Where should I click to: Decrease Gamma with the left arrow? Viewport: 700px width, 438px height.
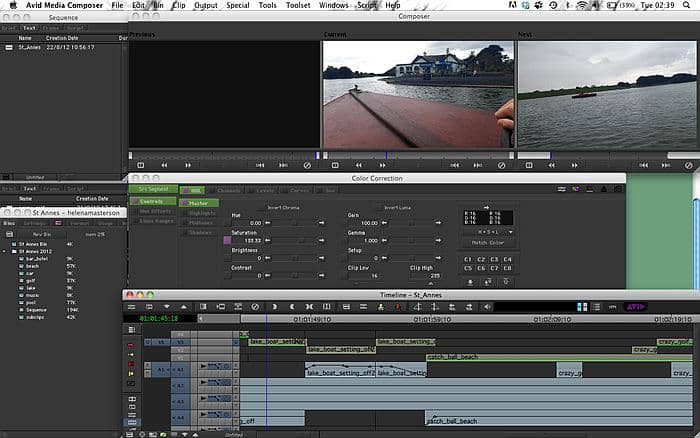tap(384, 241)
